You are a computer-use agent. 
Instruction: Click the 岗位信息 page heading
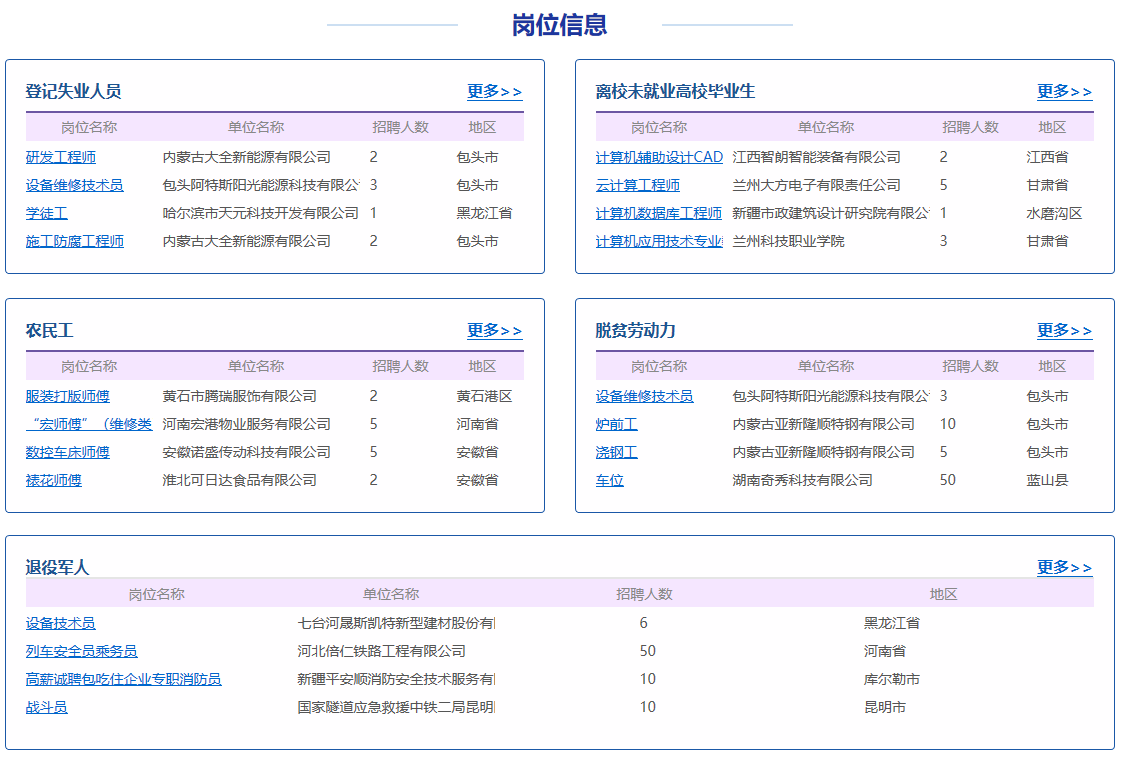(559, 25)
